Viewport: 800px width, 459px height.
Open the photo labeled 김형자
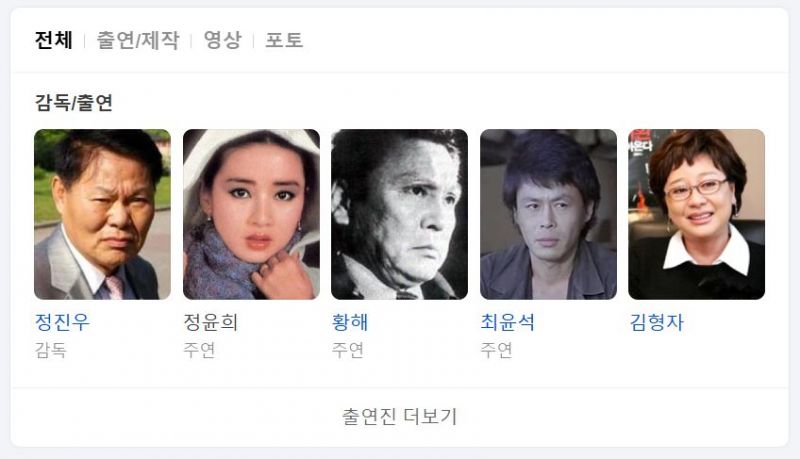[x=696, y=214]
